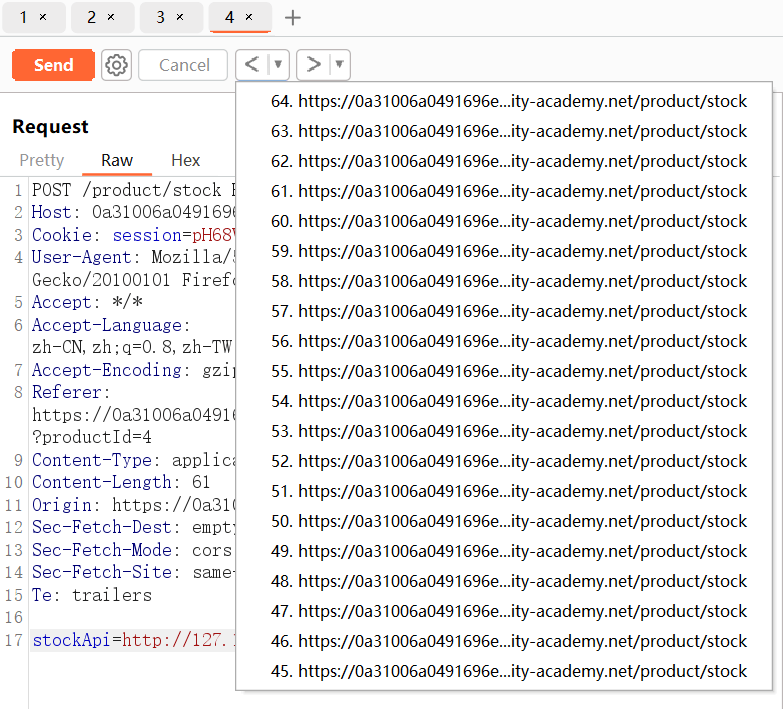
Task: Close Repeater tab 2
Action: pos(111,17)
